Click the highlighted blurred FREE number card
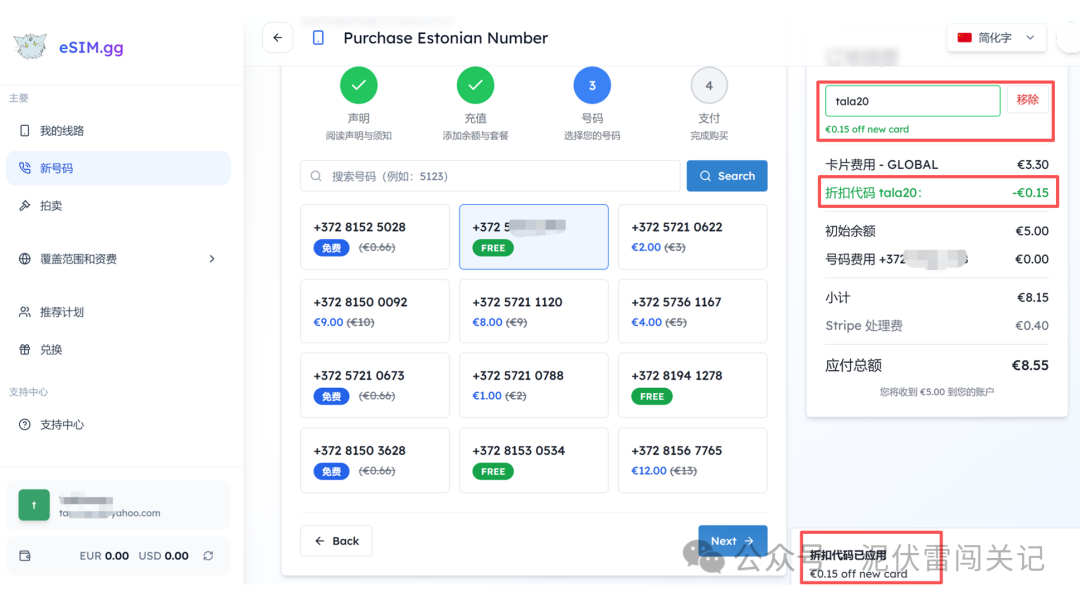 coord(534,236)
